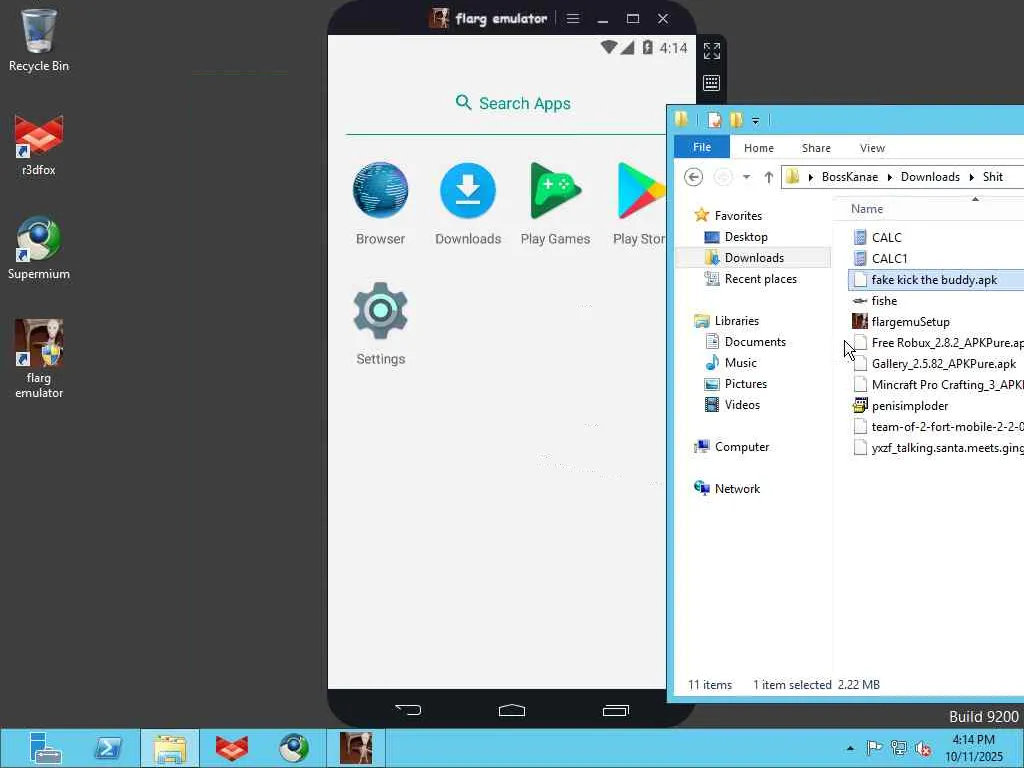Click File Explorer taskbar button
Image resolution: width=1024 pixels, height=768 pixels.
click(170, 748)
